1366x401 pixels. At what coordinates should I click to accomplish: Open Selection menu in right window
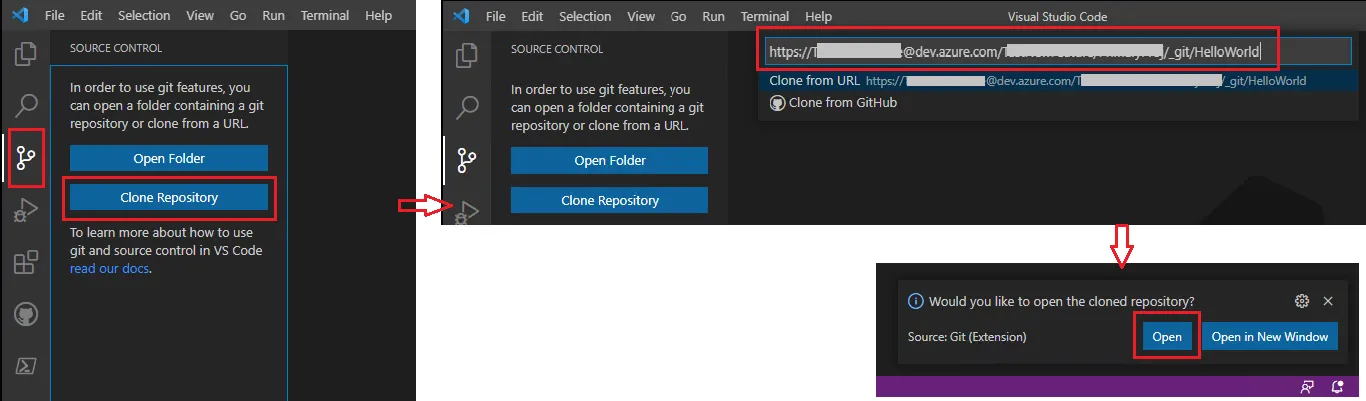tap(585, 17)
